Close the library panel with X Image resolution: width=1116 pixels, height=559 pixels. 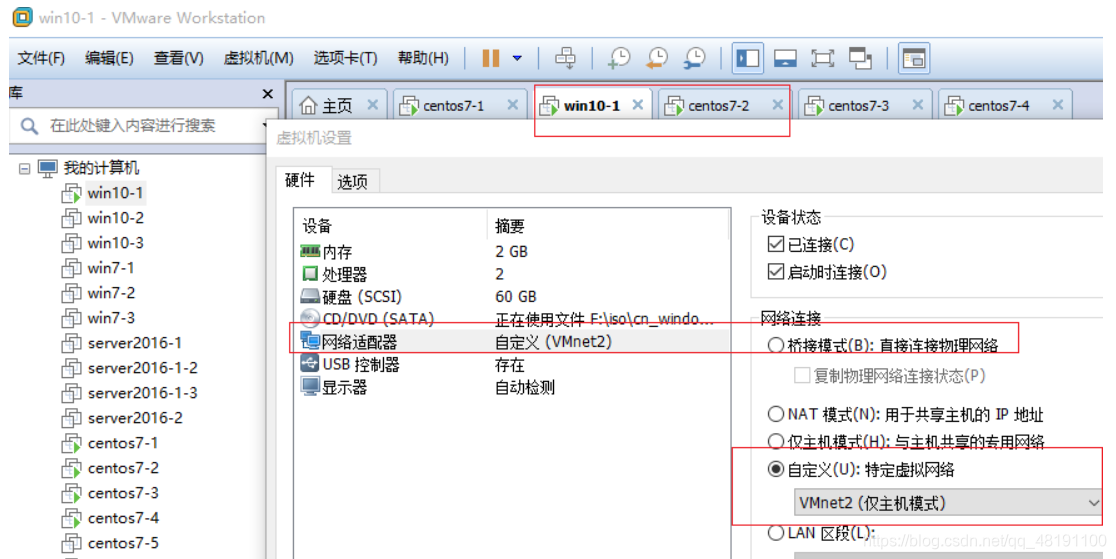(268, 94)
